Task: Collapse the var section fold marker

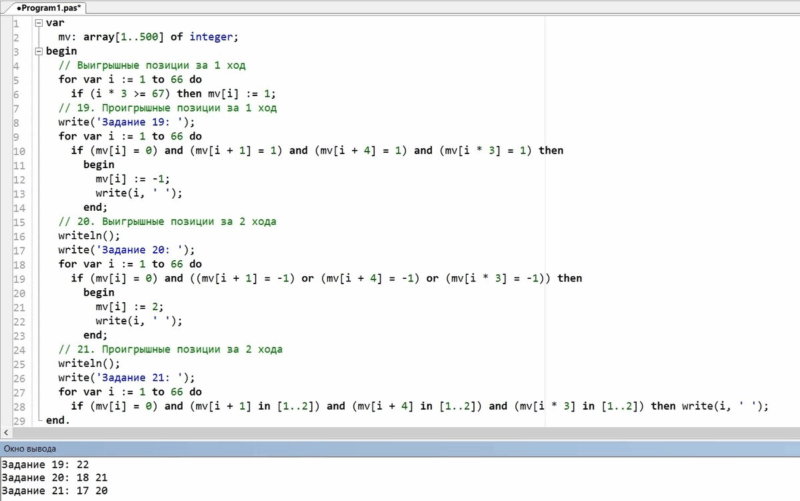Action: click(x=39, y=23)
